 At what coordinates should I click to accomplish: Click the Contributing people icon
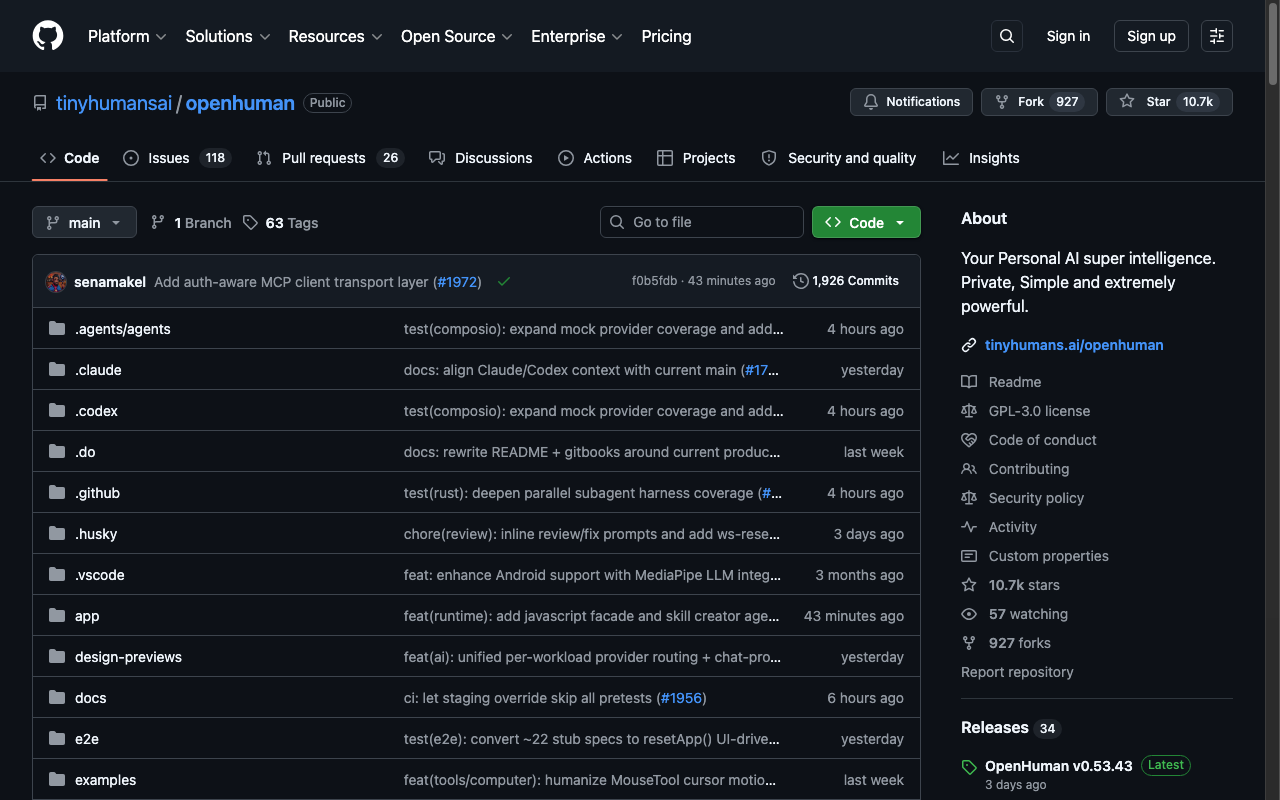pyautogui.click(x=969, y=469)
